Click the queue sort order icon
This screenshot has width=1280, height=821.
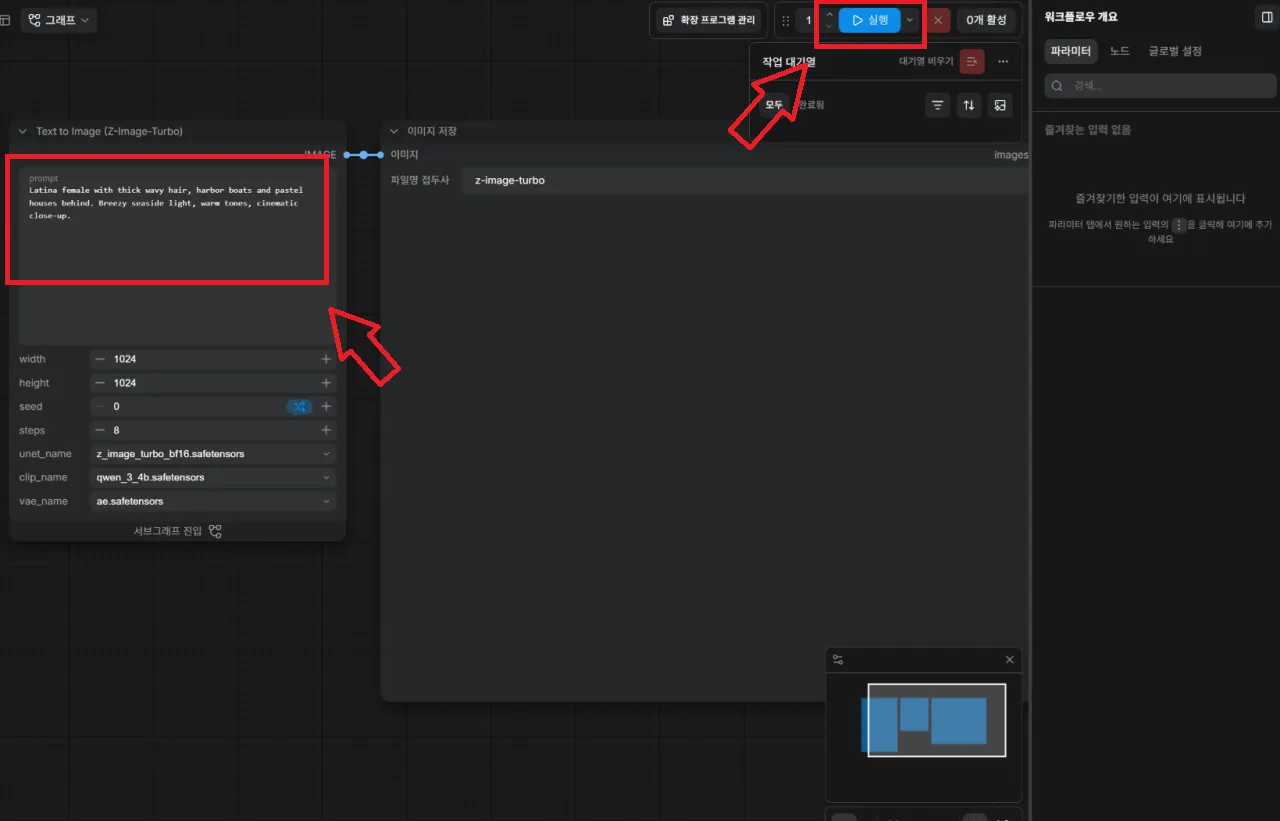pos(968,105)
